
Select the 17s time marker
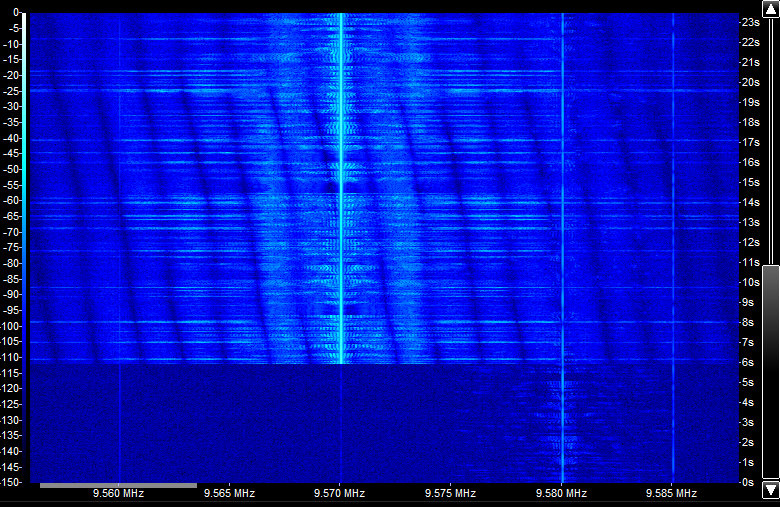point(751,143)
